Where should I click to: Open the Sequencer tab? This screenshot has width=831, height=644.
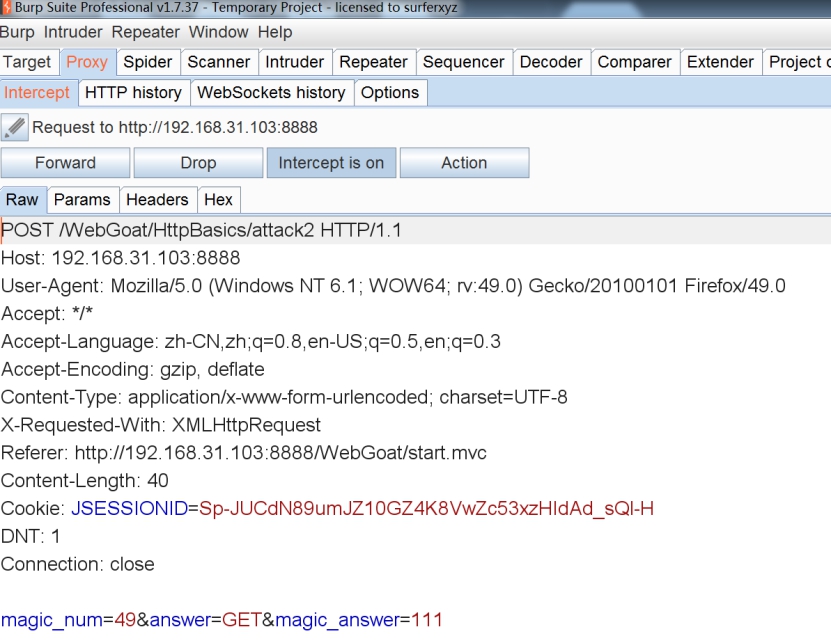(x=463, y=62)
